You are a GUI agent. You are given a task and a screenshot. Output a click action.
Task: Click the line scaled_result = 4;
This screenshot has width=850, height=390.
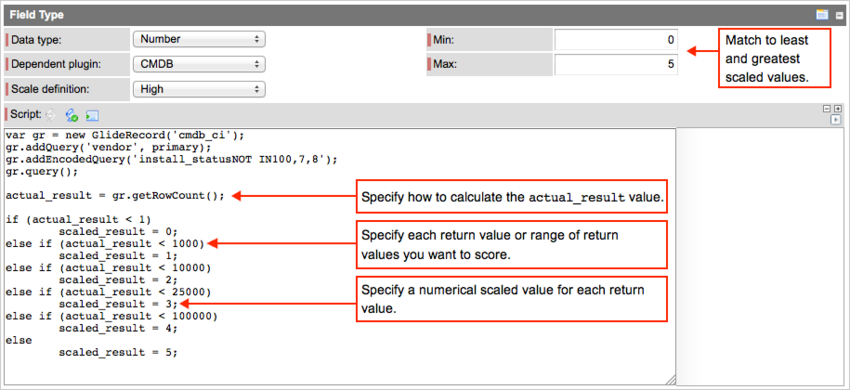point(118,328)
